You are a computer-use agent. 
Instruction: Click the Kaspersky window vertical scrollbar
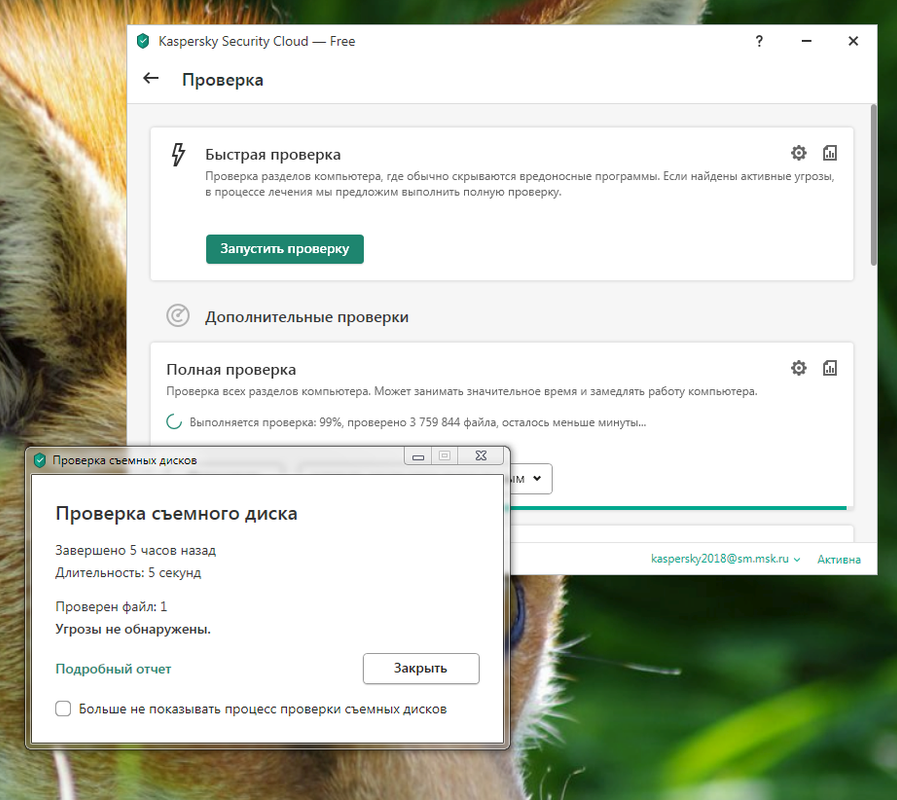[x=873, y=185]
